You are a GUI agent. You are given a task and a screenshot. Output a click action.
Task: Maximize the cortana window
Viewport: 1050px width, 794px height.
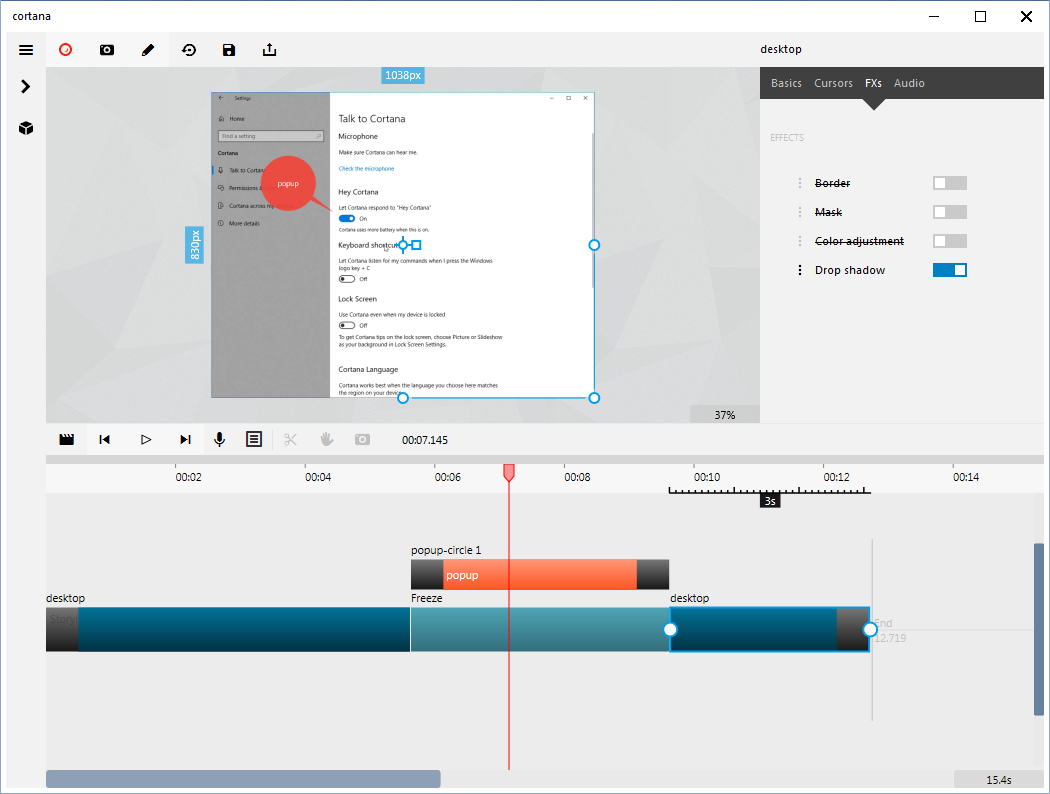point(980,16)
